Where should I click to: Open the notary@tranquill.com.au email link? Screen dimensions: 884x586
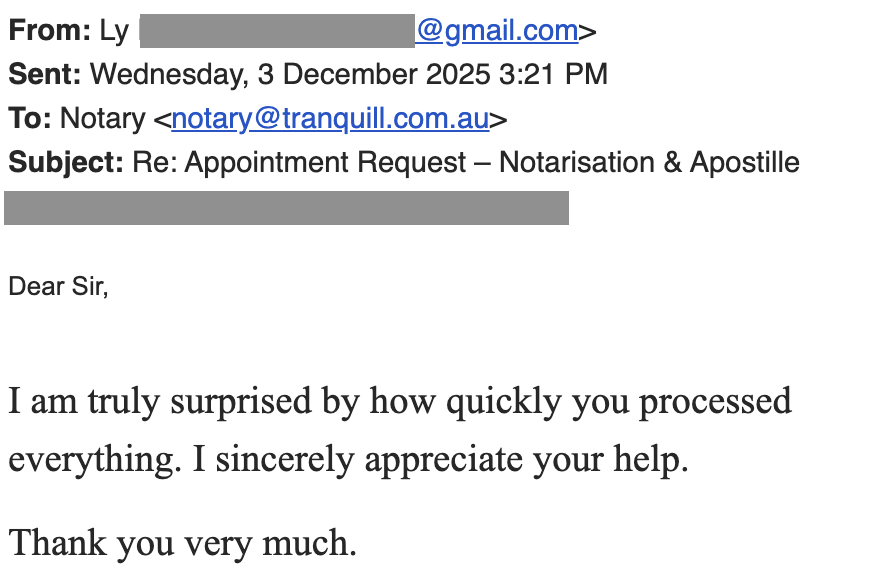330,119
